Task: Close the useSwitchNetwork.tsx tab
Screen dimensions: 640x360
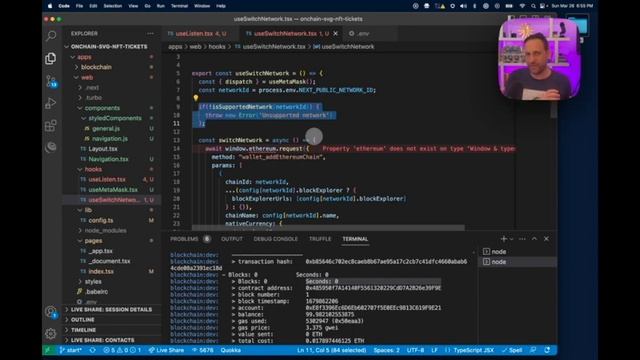Action: [x=336, y=33]
